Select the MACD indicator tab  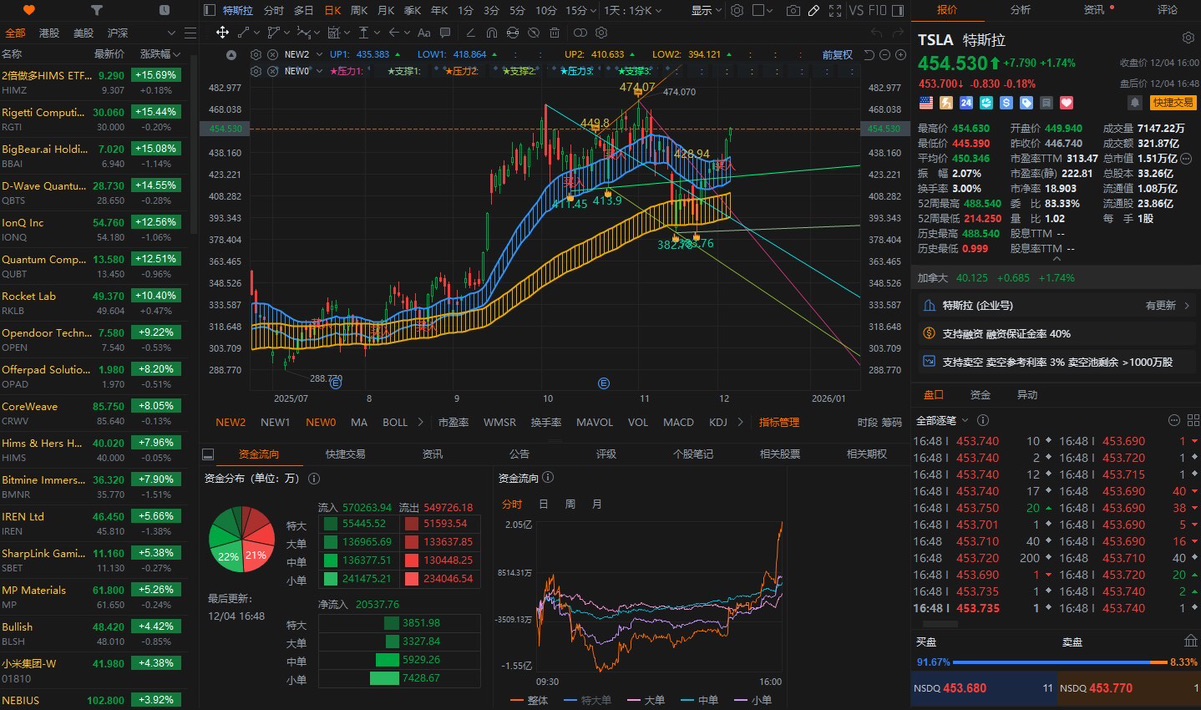coord(677,422)
